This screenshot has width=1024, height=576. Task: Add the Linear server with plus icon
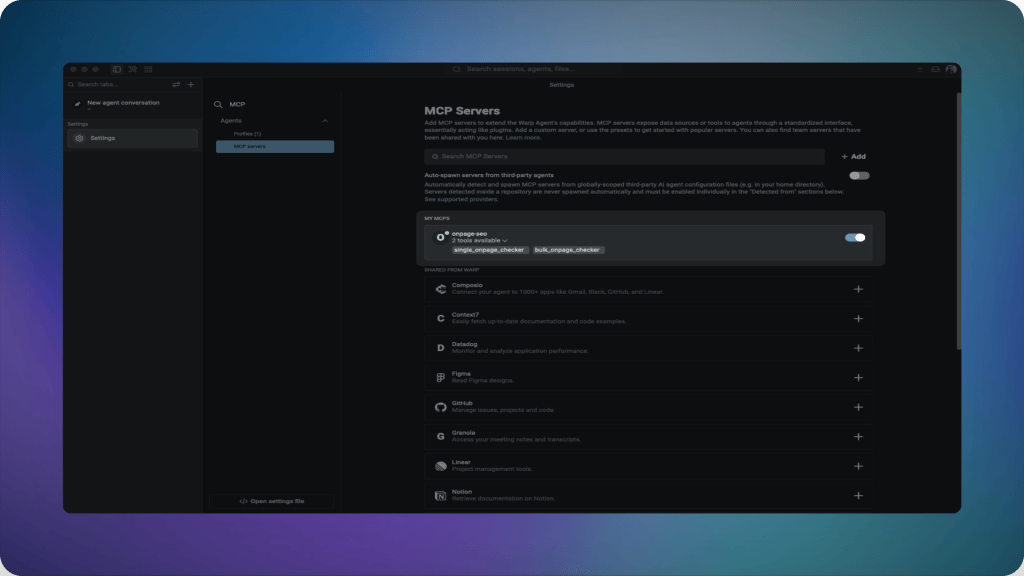(x=858, y=466)
